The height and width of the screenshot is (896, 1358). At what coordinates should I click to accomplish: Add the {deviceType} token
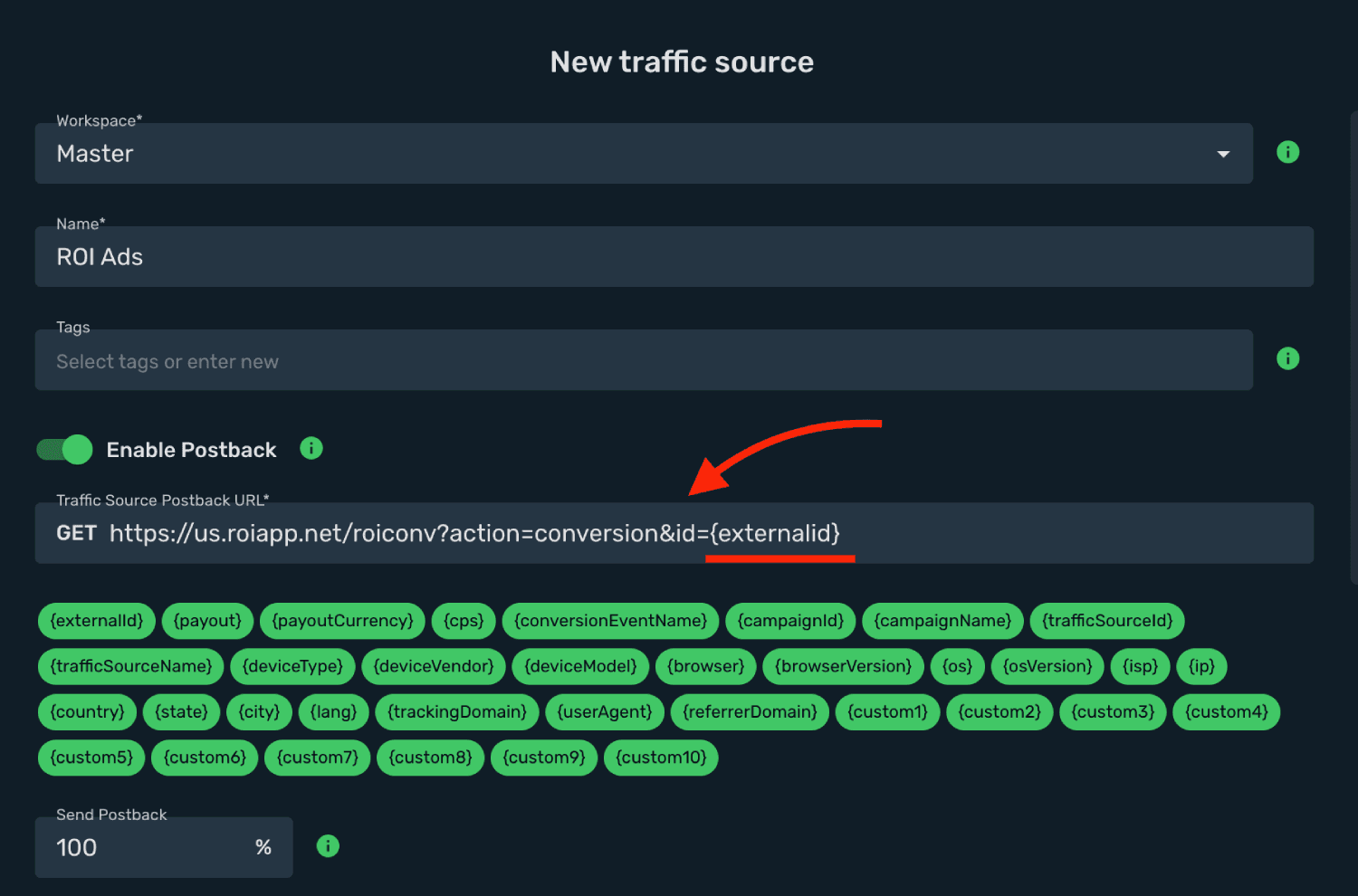coord(292,666)
